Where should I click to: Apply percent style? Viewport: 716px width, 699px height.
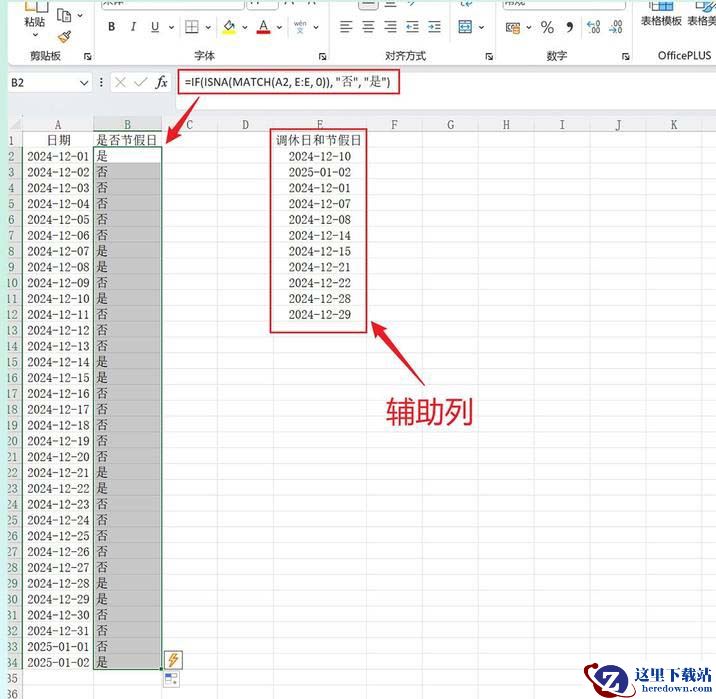tap(547, 27)
